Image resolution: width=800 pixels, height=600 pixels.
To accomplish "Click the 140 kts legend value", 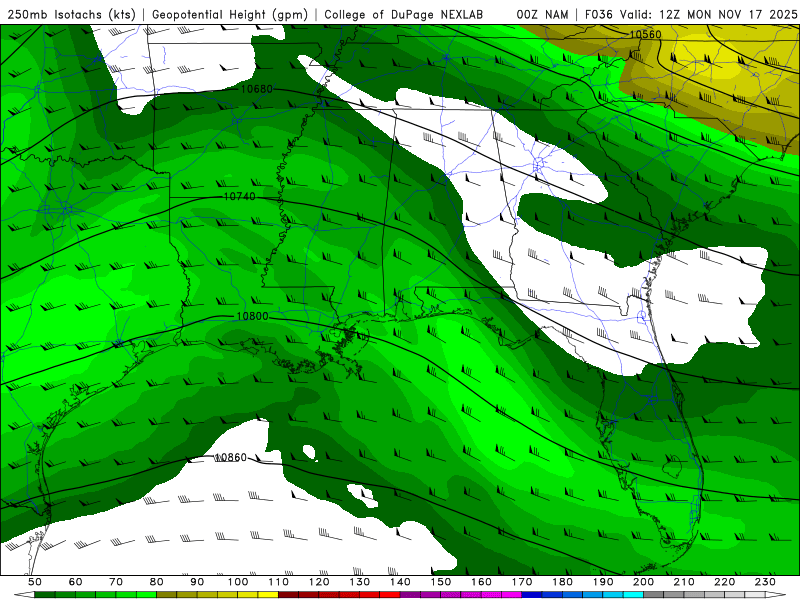I will pyautogui.click(x=400, y=582).
